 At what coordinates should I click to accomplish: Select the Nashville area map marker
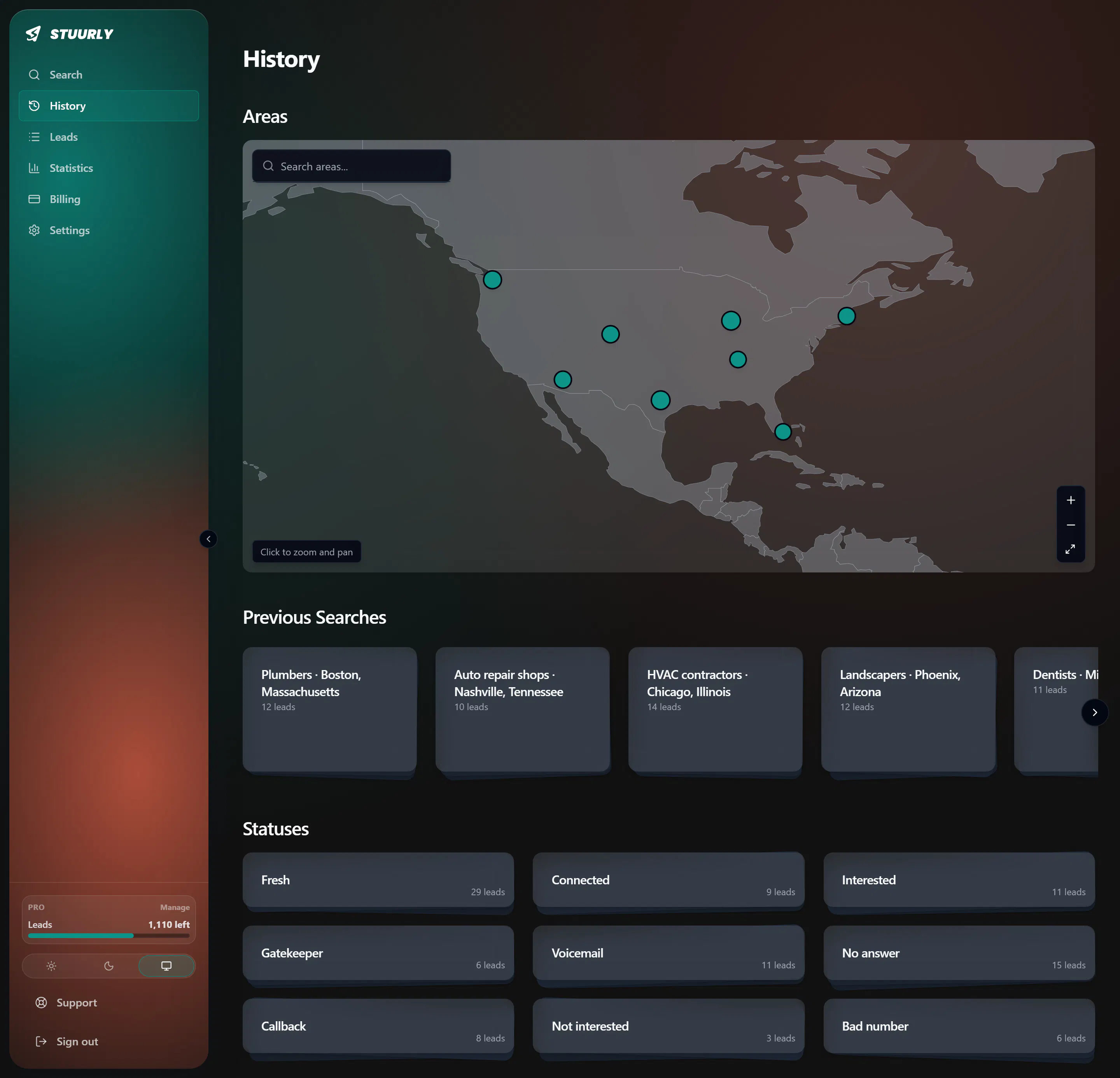click(738, 359)
